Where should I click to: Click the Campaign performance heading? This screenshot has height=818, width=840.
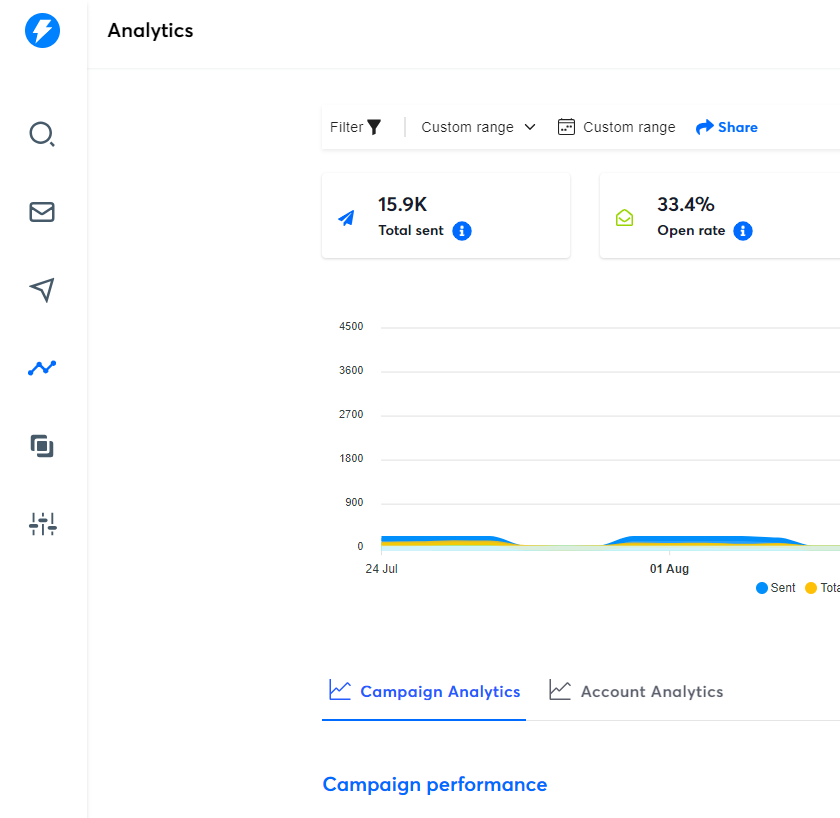(435, 785)
